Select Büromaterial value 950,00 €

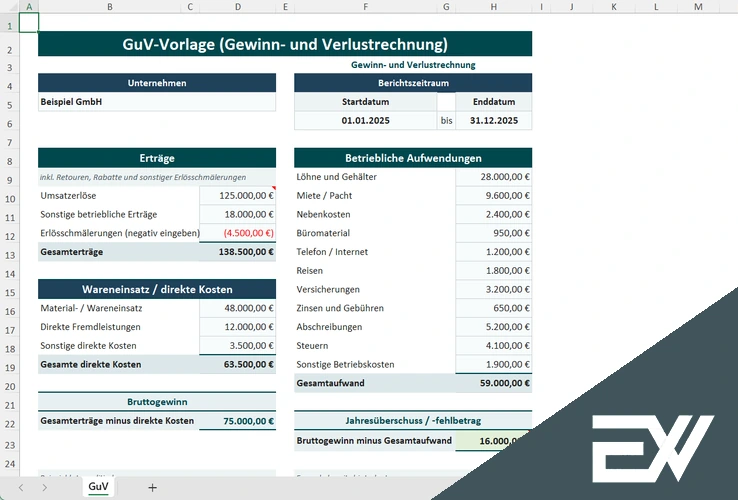click(494, 233)
